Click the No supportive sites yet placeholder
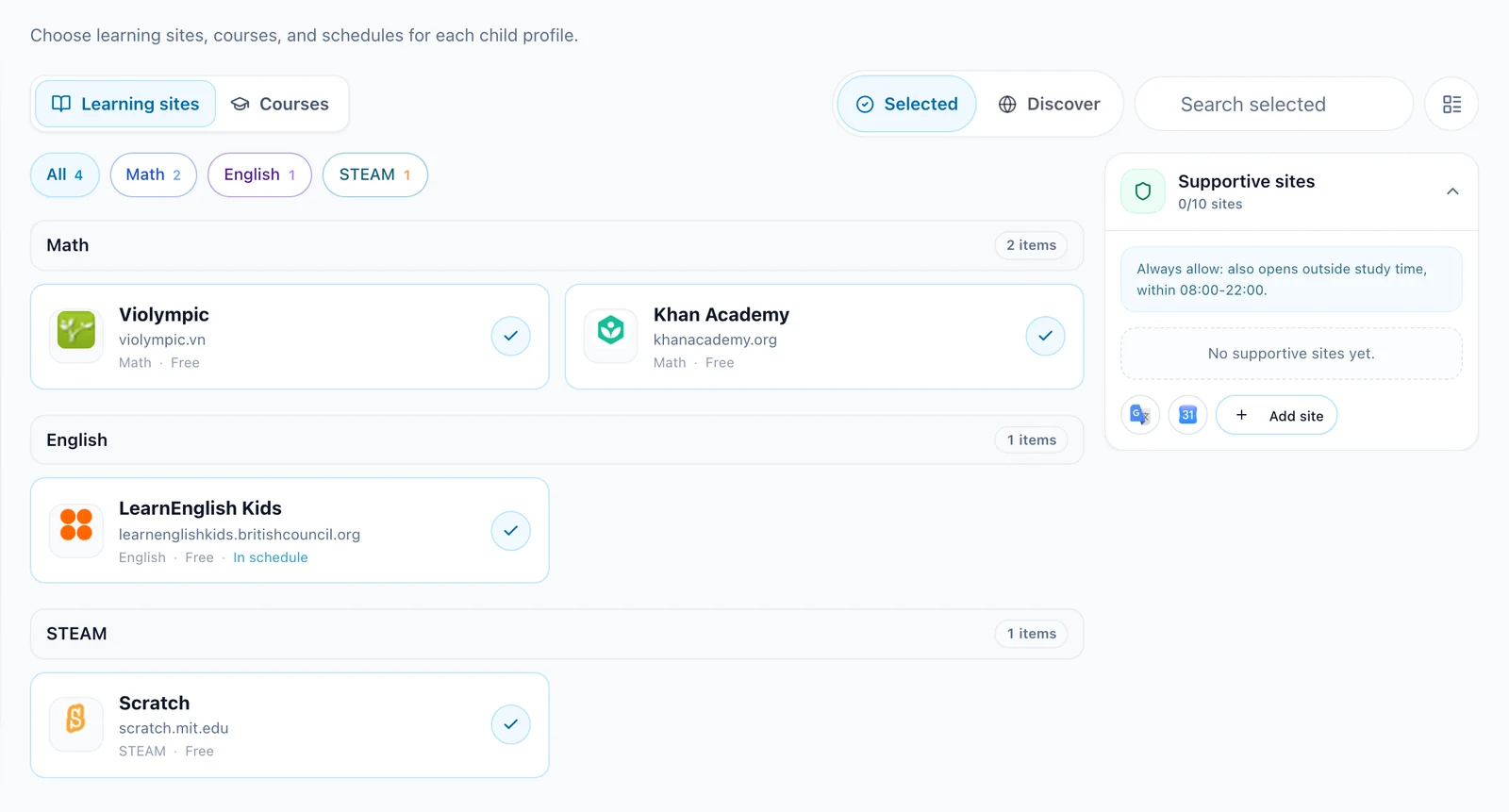This screenshot has height=812, width=1509. (x=1291, y=354)
